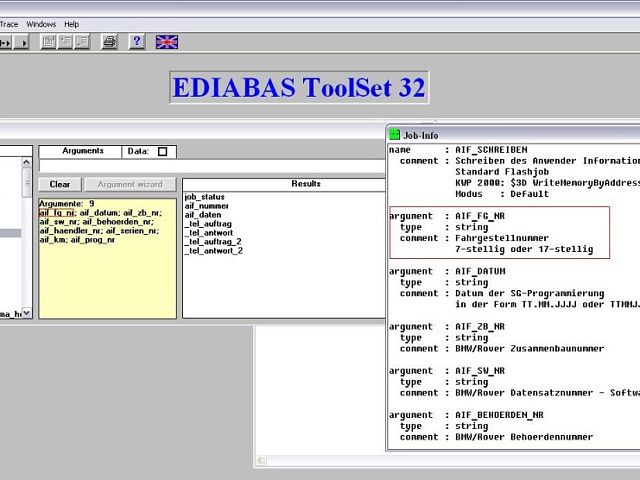Click the job list scrollbar down arrow
640x480 pixels.
27,313
